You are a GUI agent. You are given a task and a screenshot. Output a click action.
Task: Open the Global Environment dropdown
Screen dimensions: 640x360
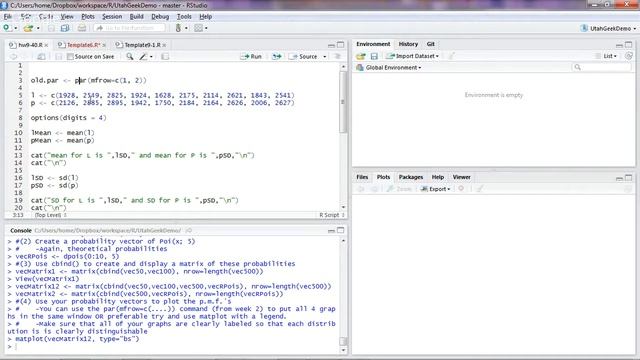(x=389, y=67)
